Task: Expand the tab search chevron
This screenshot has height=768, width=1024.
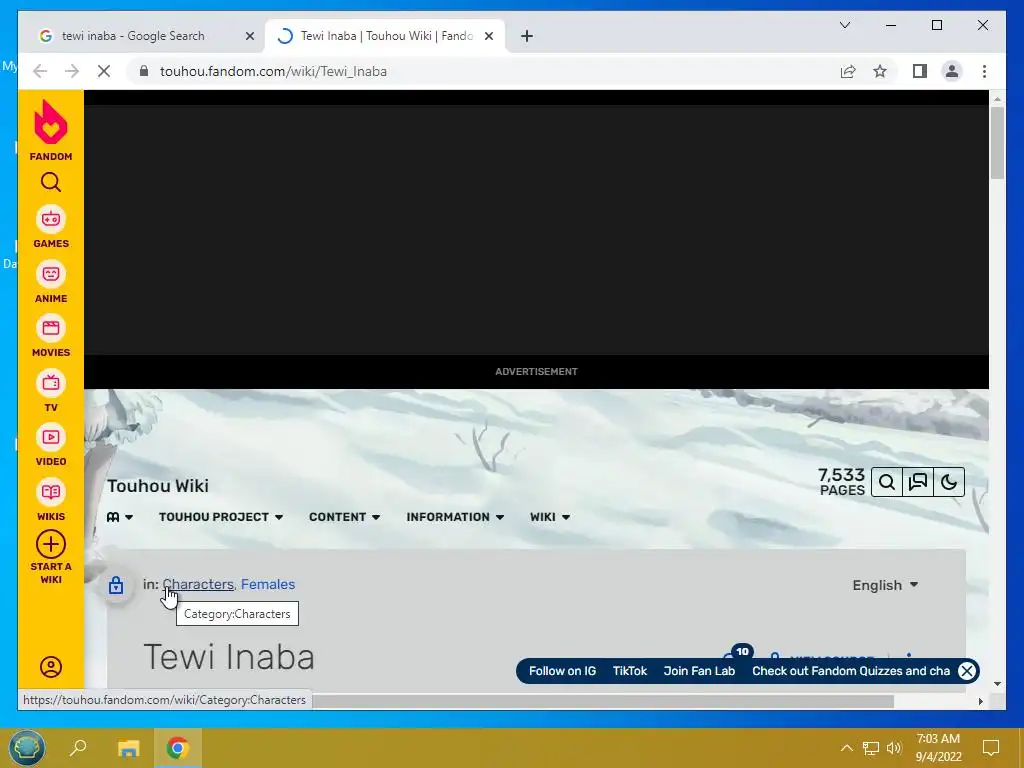Action: pos(844,25)
